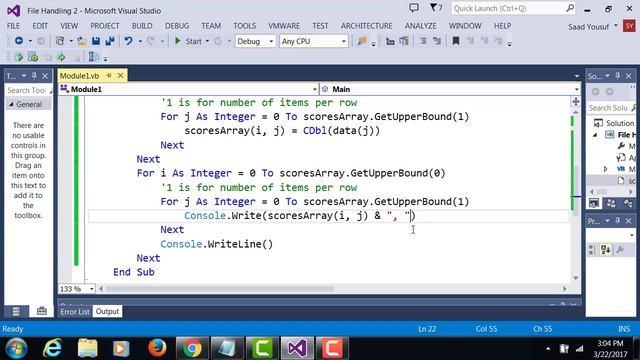Open the ARCHITECTURE menu
Image resolution: width=640 pixels, height=360 pixels.
[x=367, y=26]
